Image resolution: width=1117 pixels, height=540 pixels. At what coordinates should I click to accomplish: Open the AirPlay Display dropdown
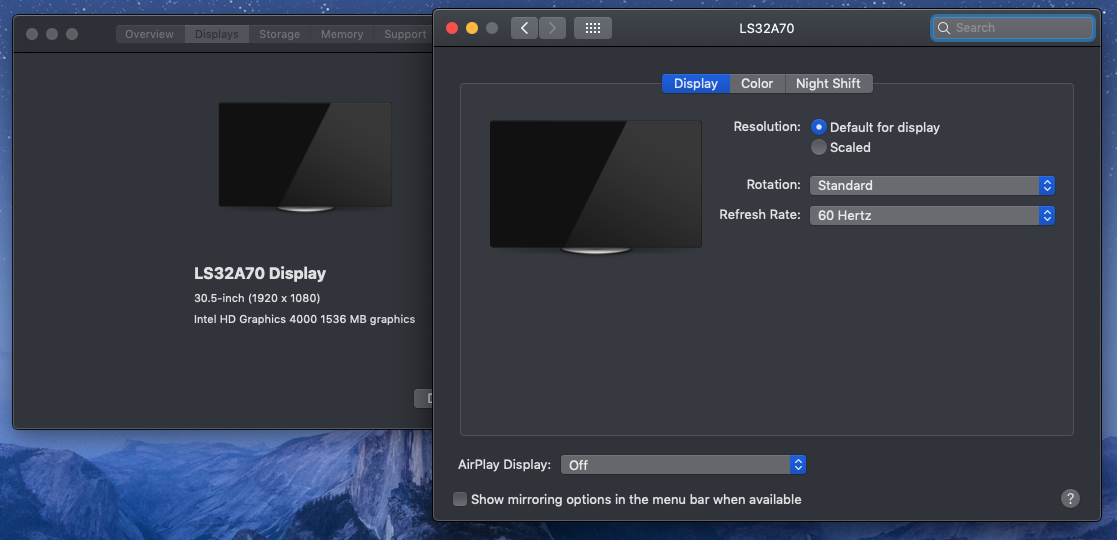pyautogui.click(x=683, y=465)
